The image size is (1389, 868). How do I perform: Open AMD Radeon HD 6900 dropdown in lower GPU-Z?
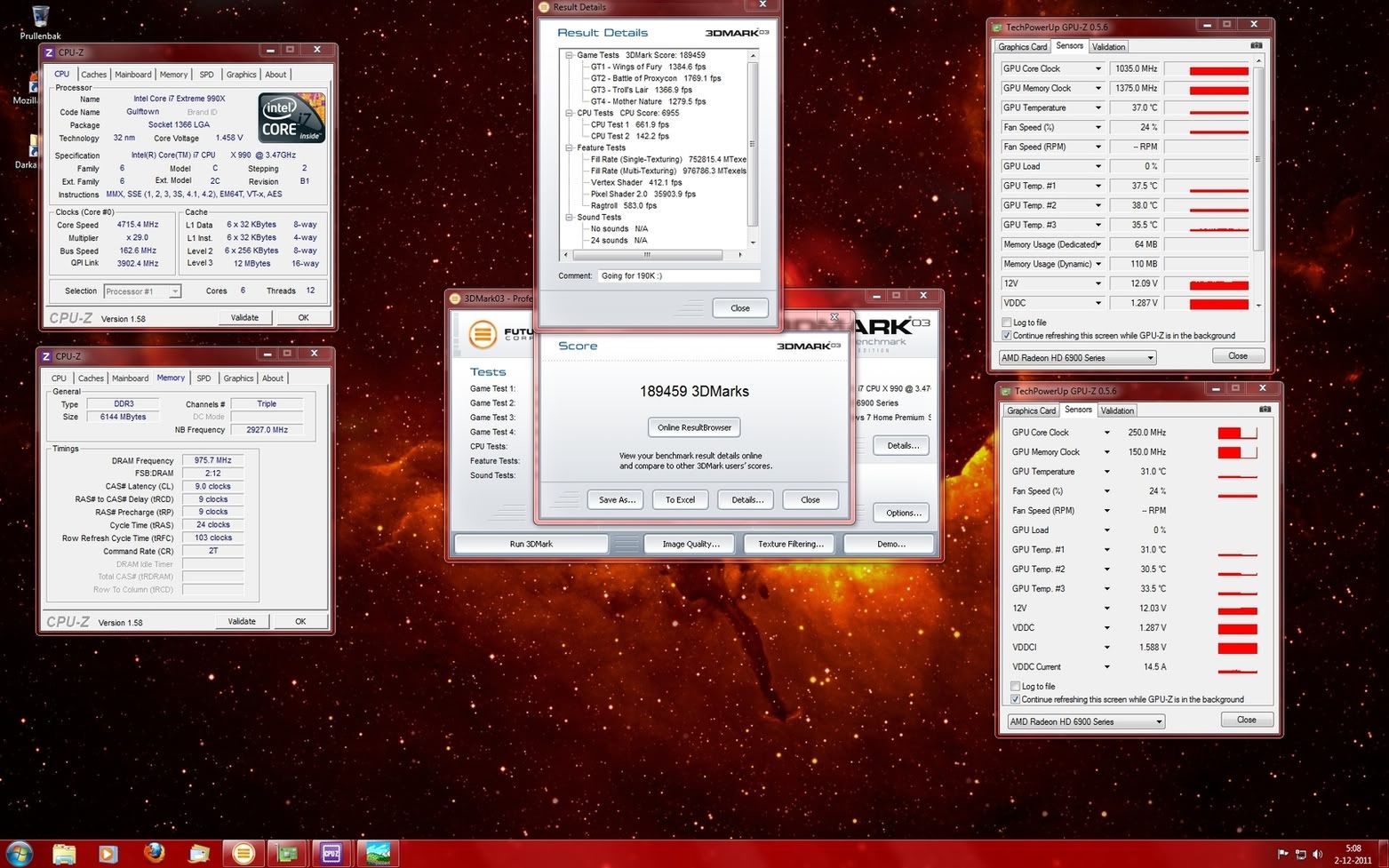point(1086,721)
